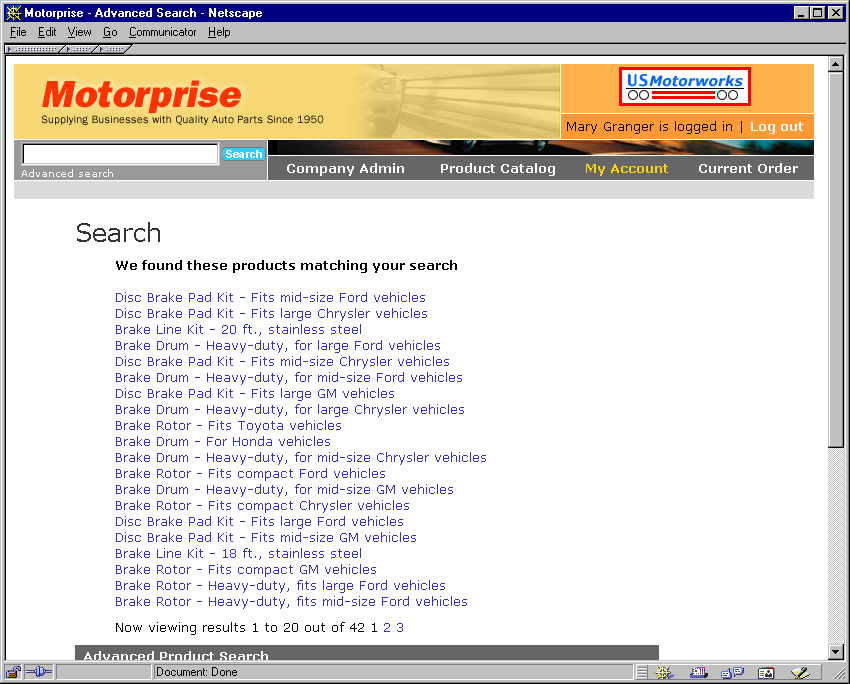Click the Netscape title bar icon

click(x=14, y=12)
